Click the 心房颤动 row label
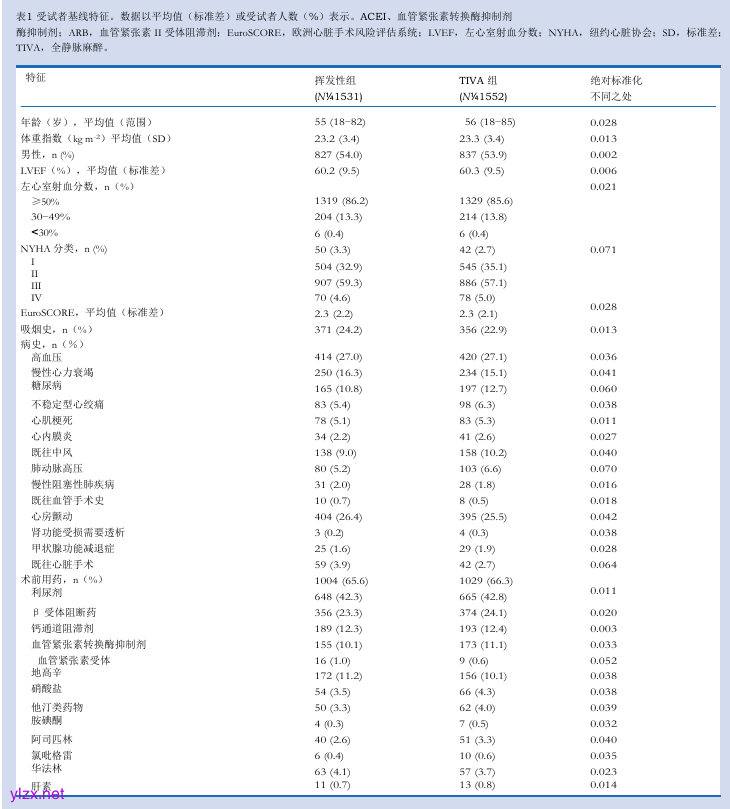Viewport: 730px width, 809px height. (x=51, y=516)
